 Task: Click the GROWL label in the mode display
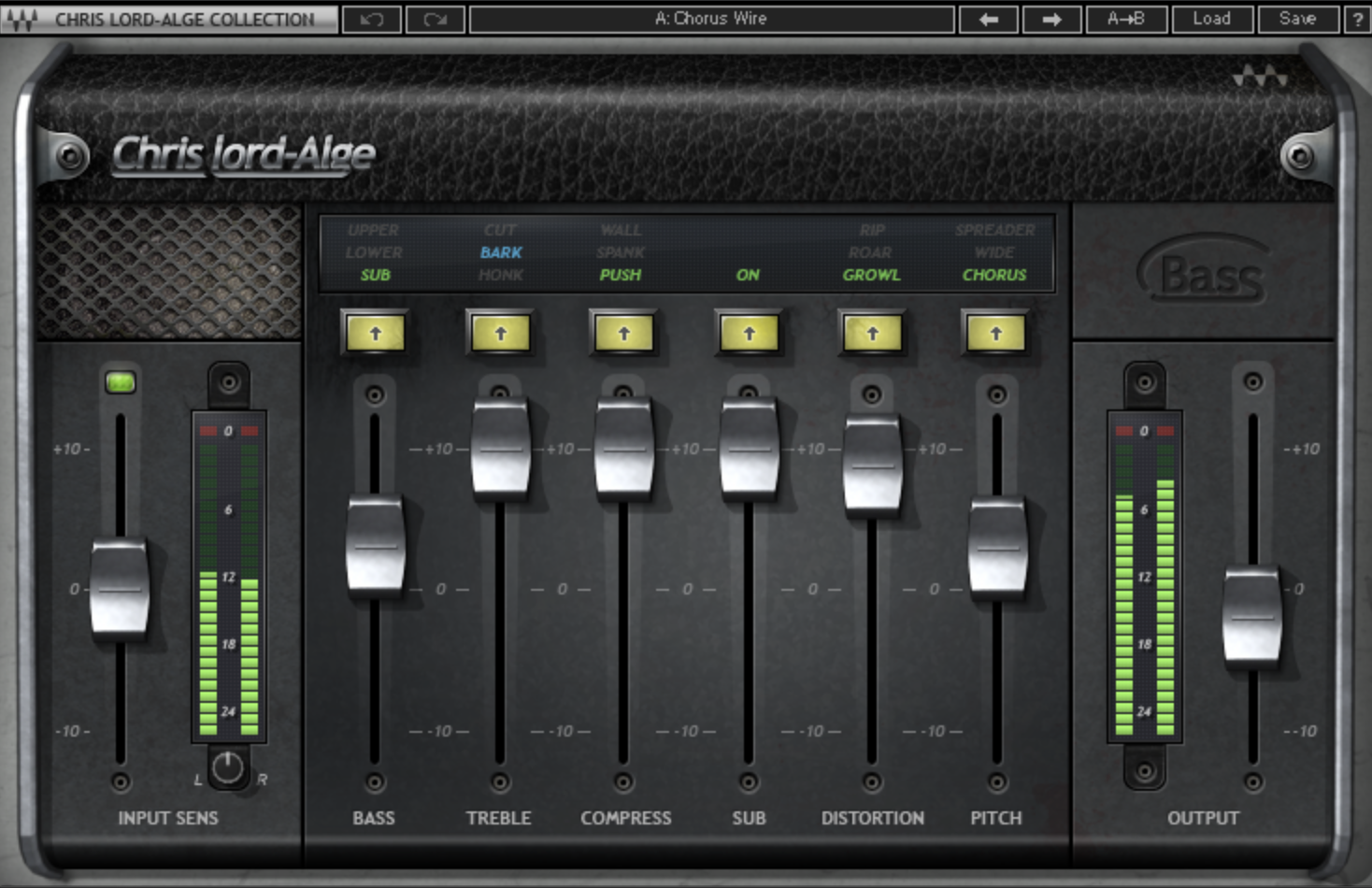point(872,275)
